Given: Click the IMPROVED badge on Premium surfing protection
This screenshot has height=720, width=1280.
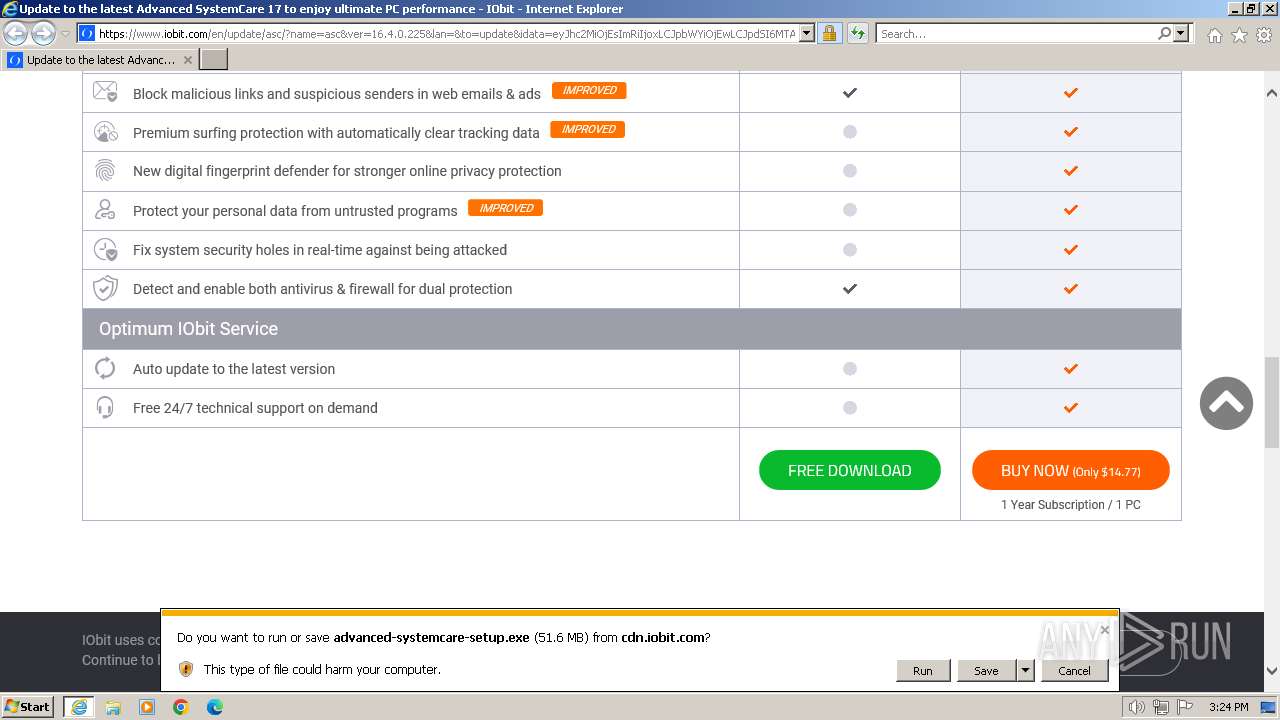Looking at the screenshot, I should click(588, 129).
